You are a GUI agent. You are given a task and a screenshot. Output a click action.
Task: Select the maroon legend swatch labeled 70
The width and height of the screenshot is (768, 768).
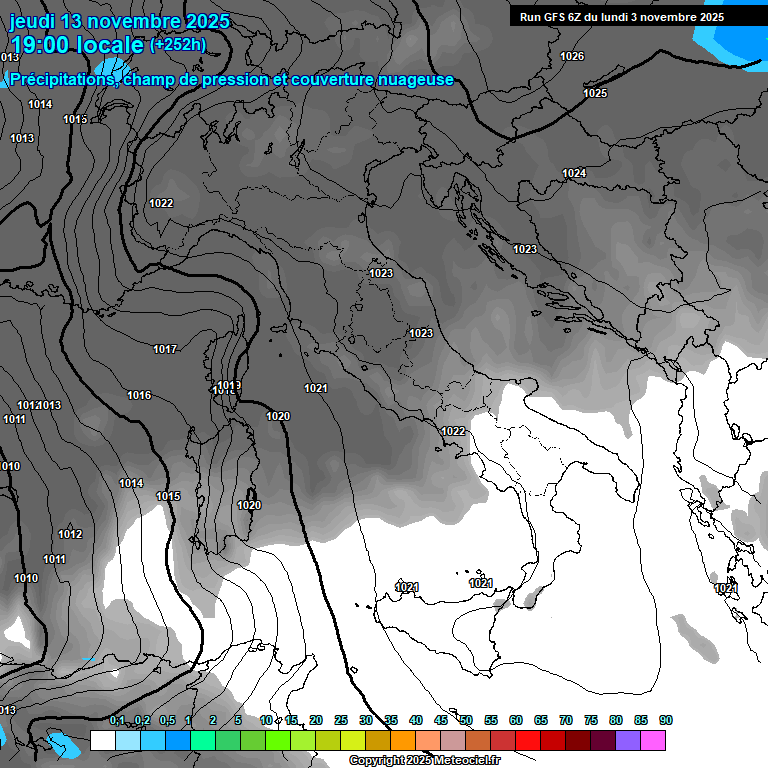[x=577, y=741]
